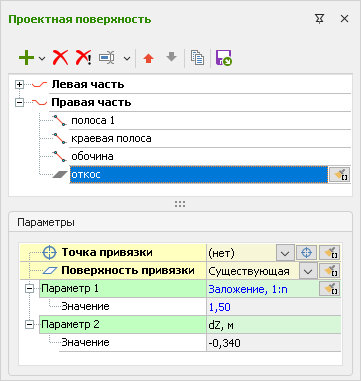Delete selected element with red X icon
The height and width of the screenshot is (381, 361).
[60, 58]
